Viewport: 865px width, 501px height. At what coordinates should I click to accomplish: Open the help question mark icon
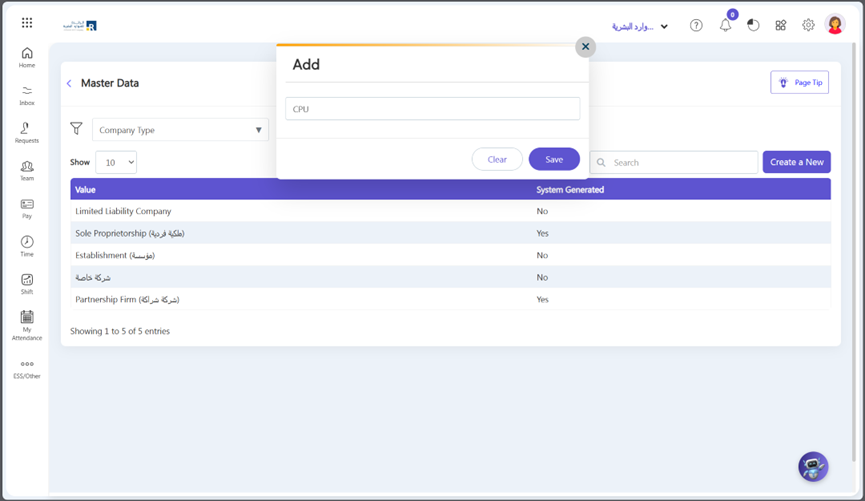point(696,25)
